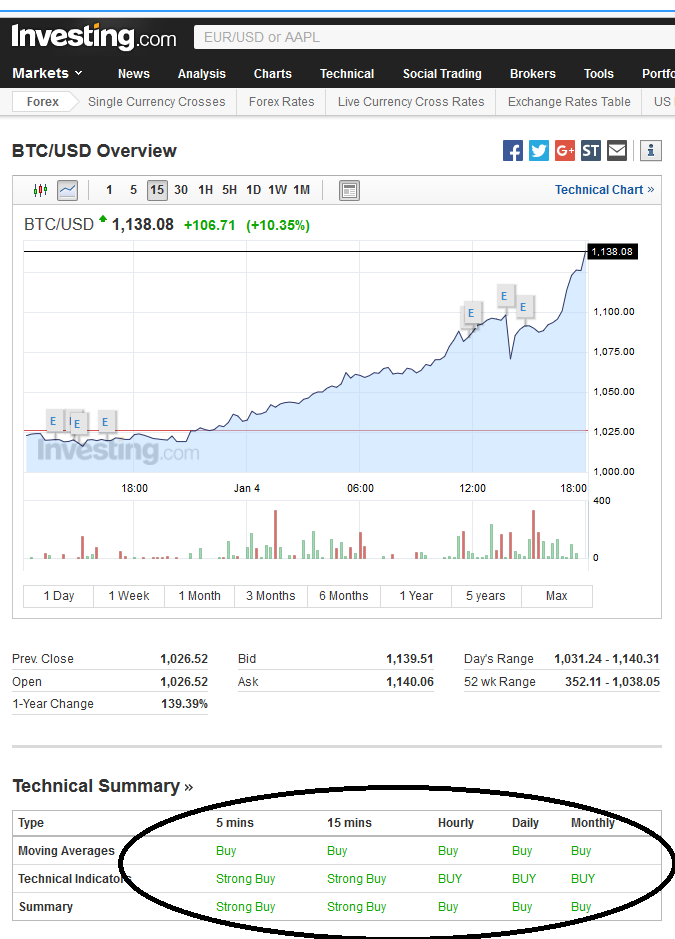Share on StockTwits ST icon
Viewport: 675px width, 939px height.
(591, 150)
